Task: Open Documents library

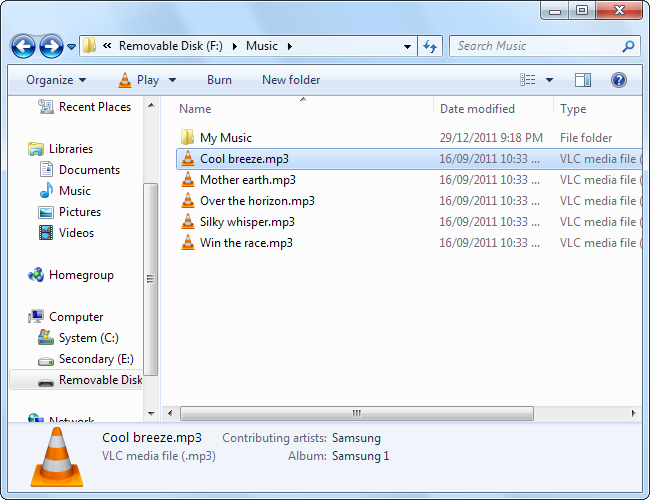Action: coord(89,170)
